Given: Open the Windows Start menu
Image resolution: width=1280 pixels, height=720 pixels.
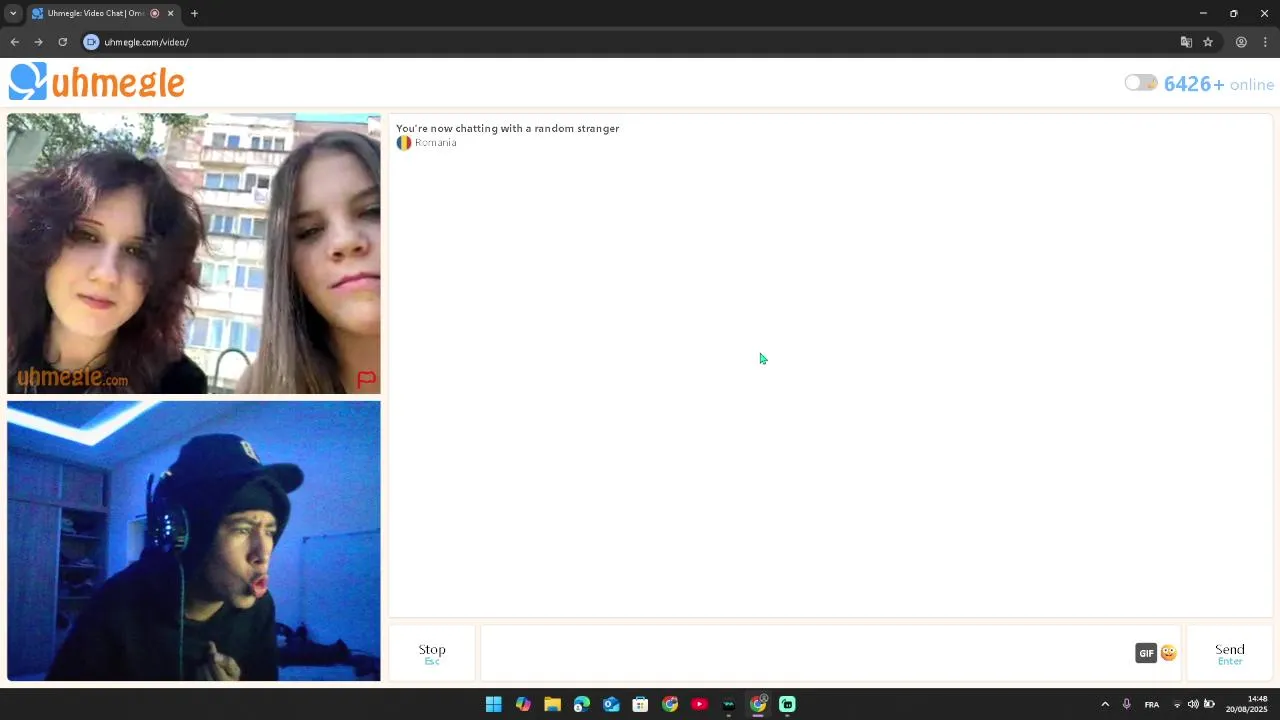Looking at the screenshot, I should [x=493, y=704].
